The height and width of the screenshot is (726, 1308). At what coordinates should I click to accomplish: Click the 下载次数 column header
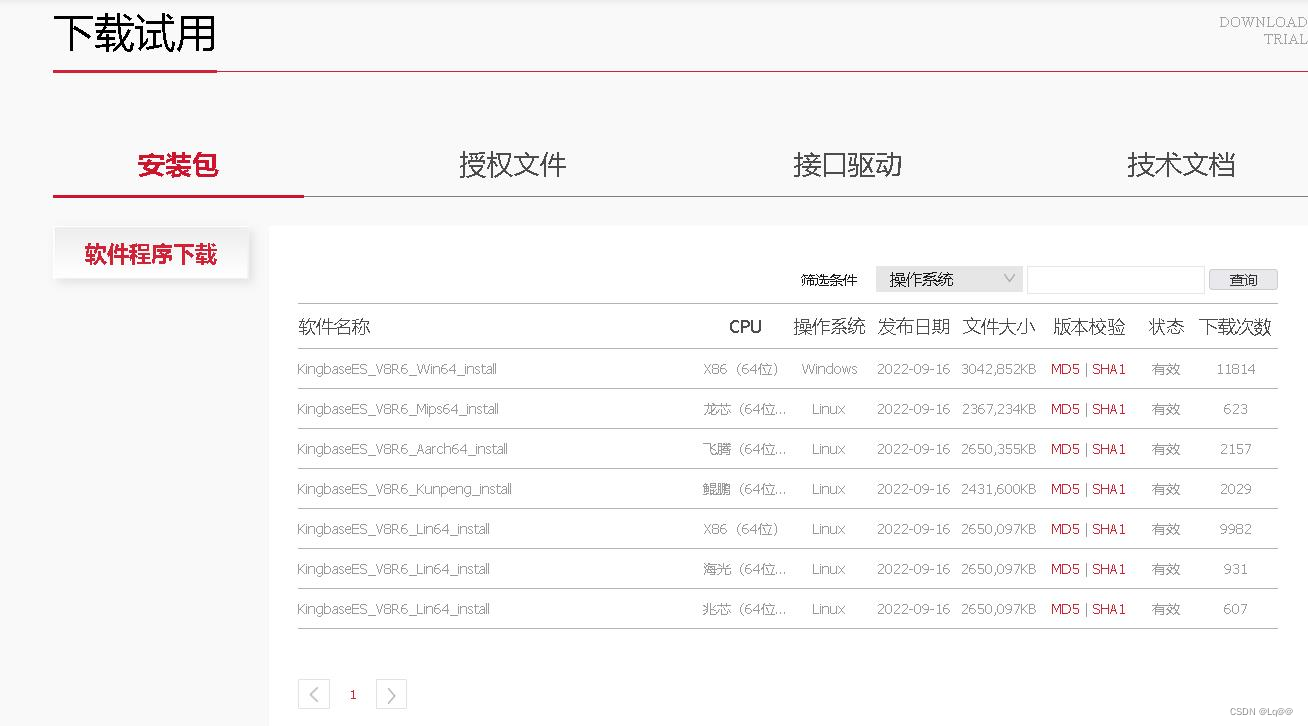pos(1235,327)
